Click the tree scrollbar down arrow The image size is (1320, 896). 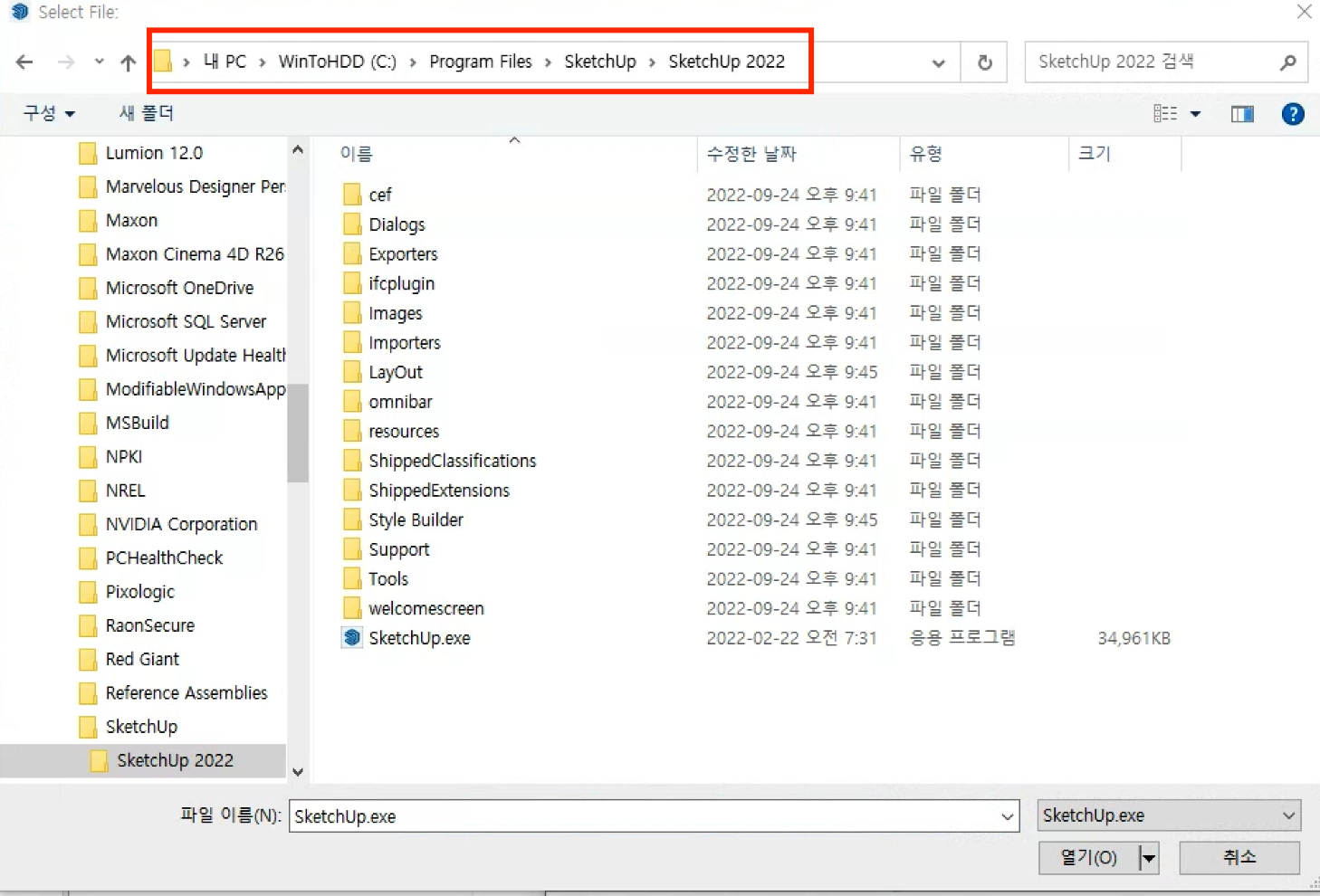(298, 772)
